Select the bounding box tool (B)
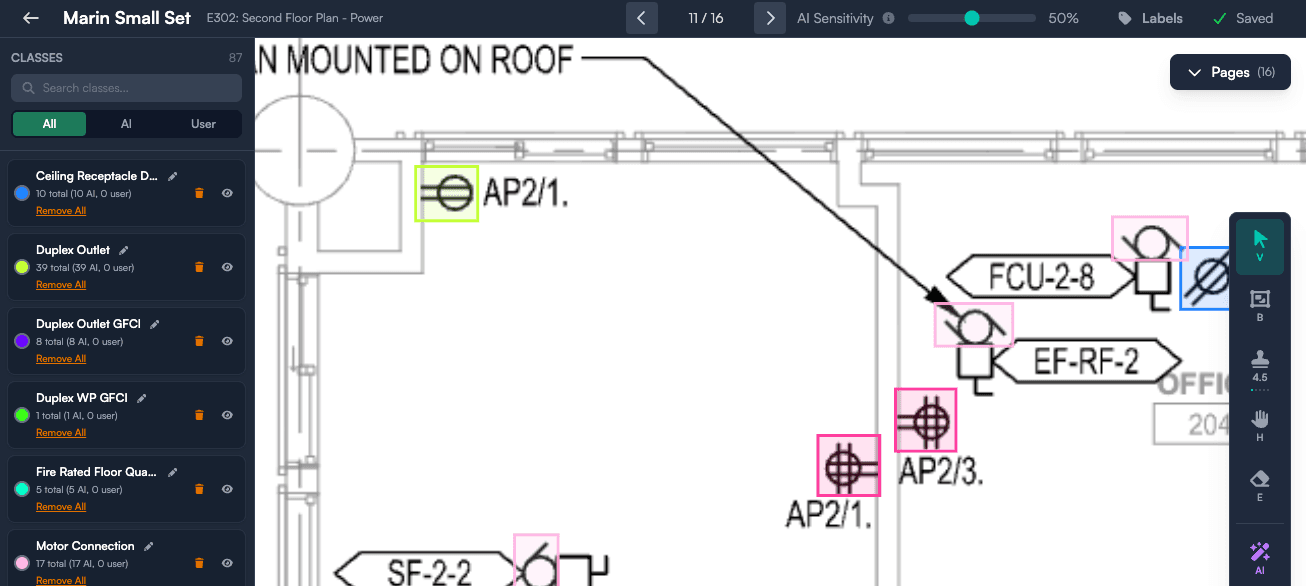This screenshot has width=1306, height=586. coord(1259,304)
